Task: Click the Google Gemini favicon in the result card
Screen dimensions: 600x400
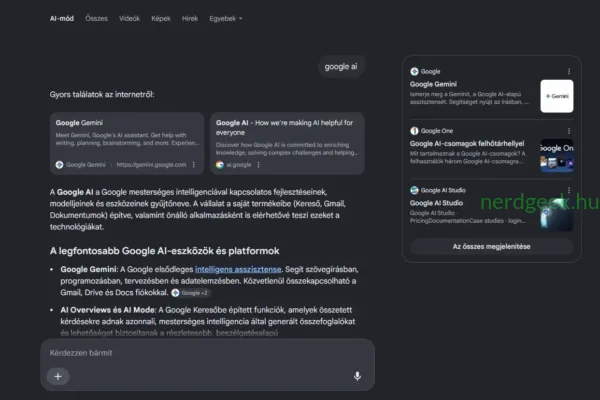Action: [x=59, y=165]
